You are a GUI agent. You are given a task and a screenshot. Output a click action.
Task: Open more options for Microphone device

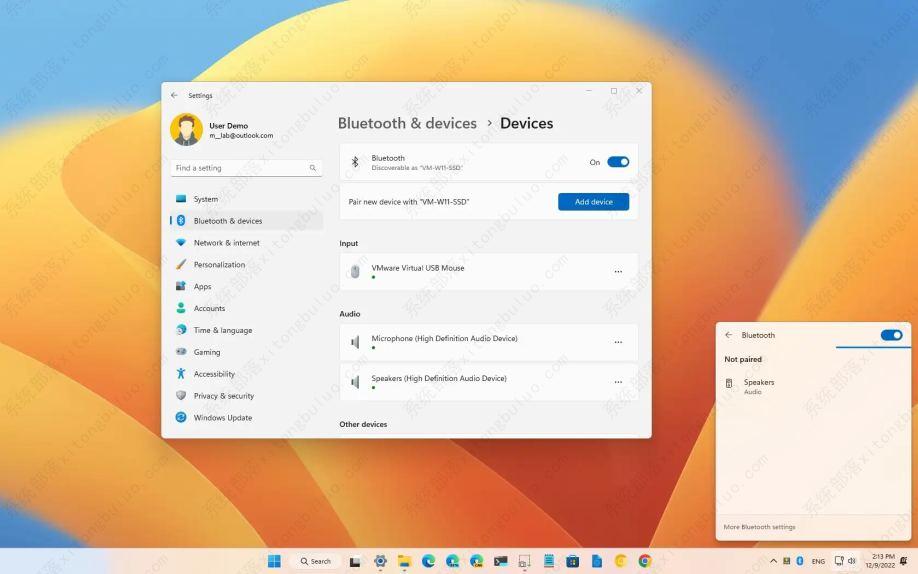click(x=618, y=342)
